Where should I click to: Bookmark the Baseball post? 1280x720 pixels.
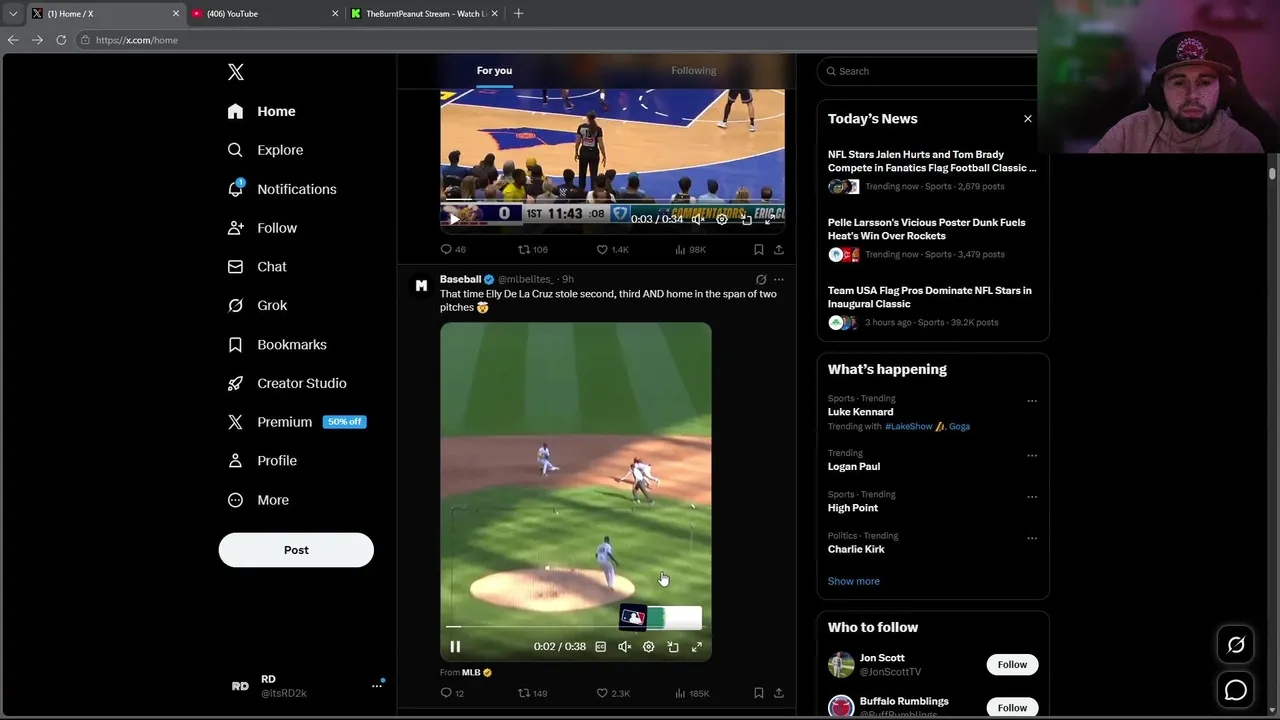[x=758, y=693]
